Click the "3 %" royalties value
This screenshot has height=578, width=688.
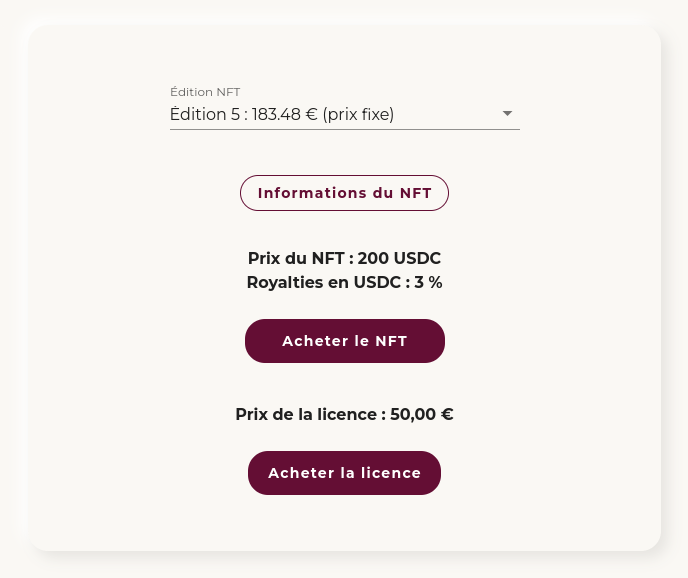click(x=428, y=282)
